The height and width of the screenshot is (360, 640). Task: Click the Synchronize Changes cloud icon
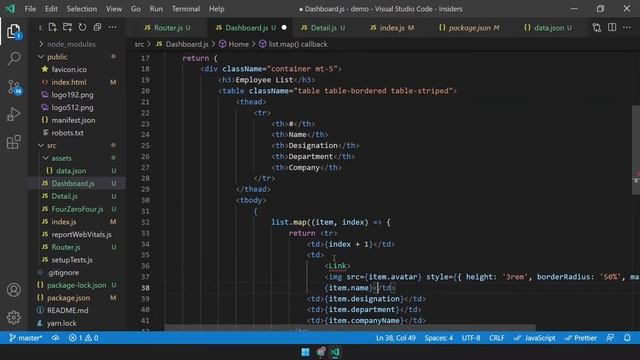55,338
